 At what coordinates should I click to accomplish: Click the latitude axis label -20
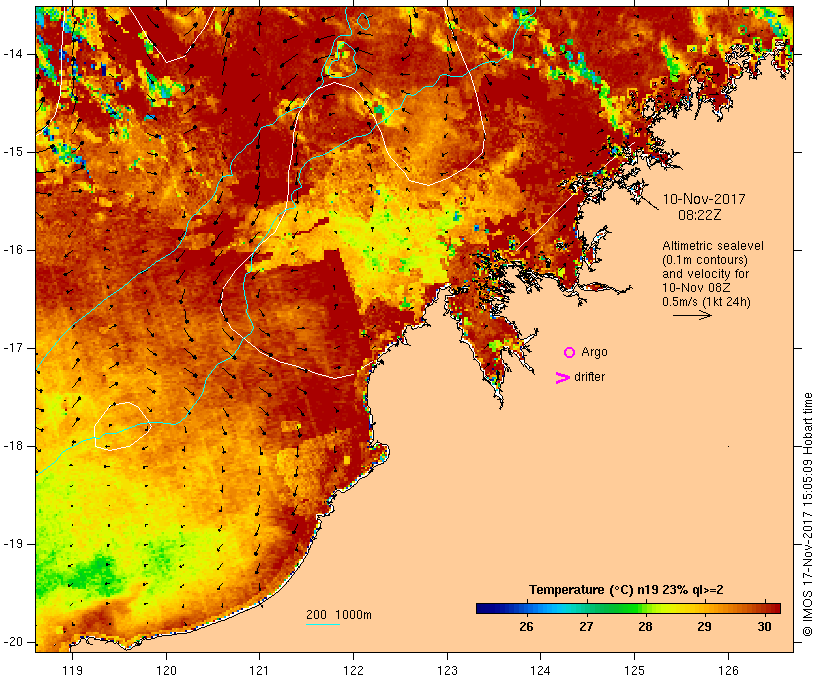tap(13, 642)
